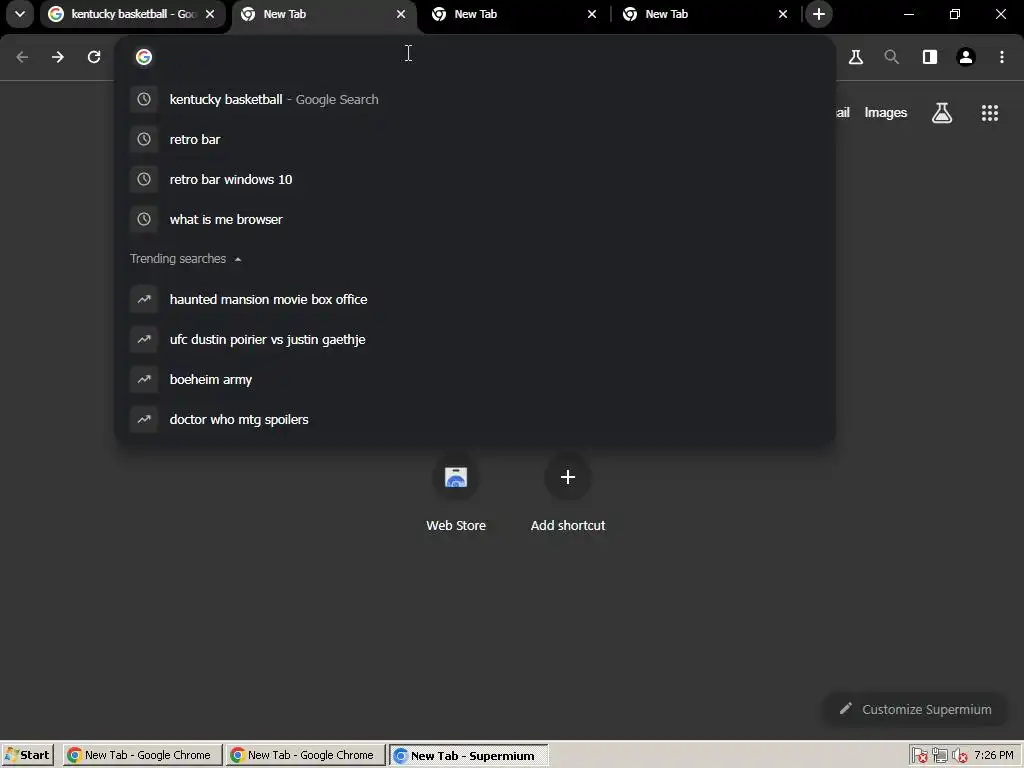The height and width of the screenshot is (768, 1024).
Task: Close the kentucky basketball tab
Action: (210, 14)
